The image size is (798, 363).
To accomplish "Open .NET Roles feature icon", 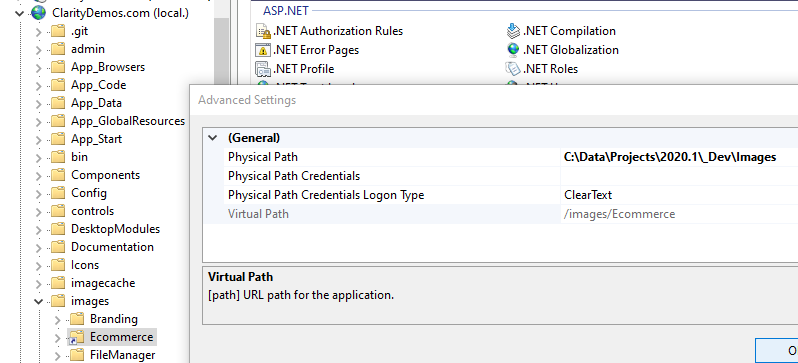I will pos(513,69).
